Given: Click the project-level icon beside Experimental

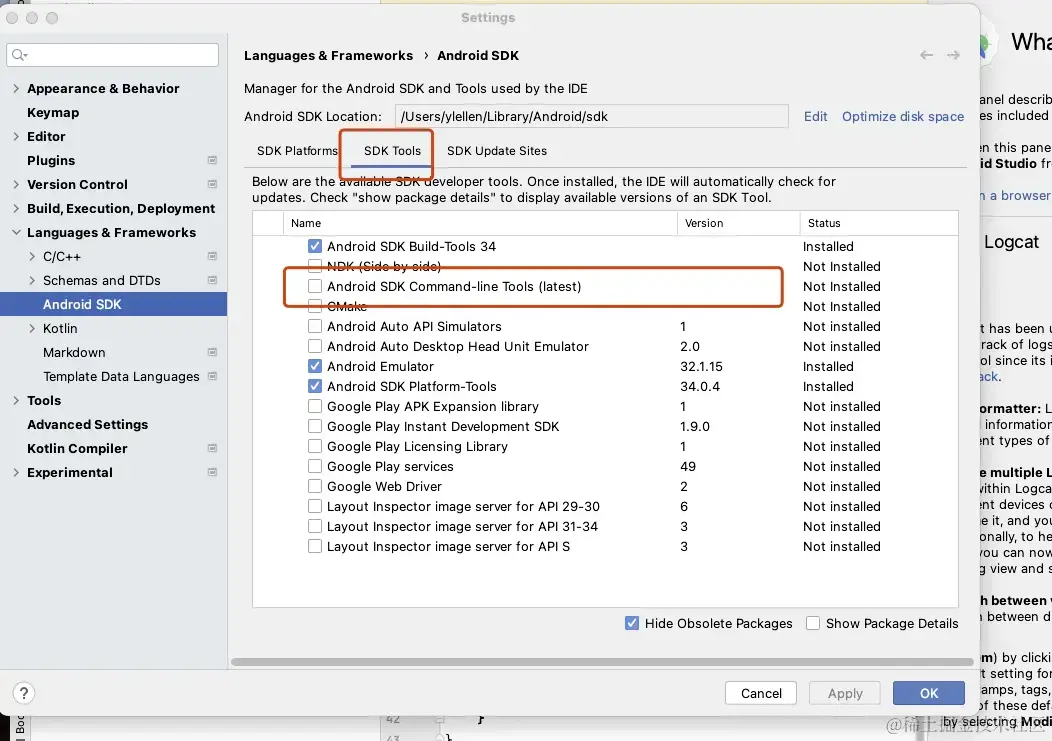Looking at the screenshot, I should coord(212,473).
